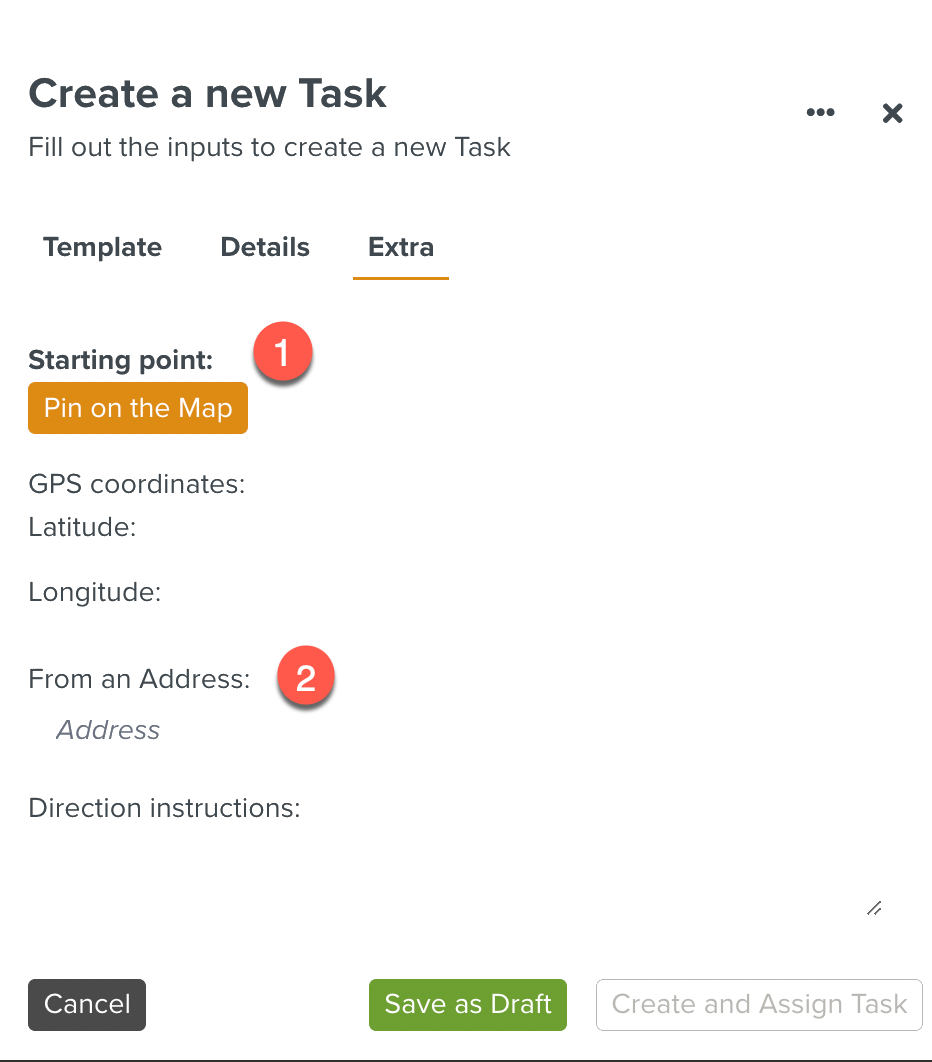Click the From an Address label
The image size is (932, 1062).
139,680
